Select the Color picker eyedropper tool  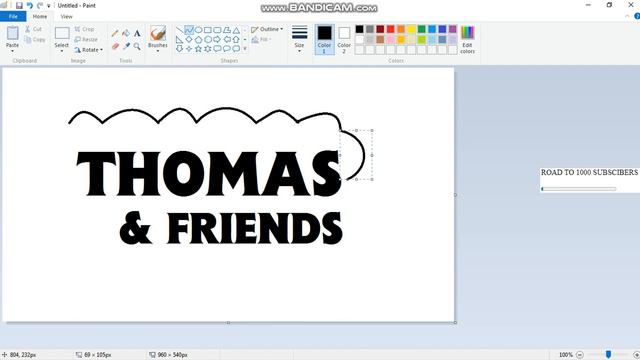(x=126, y=46)
